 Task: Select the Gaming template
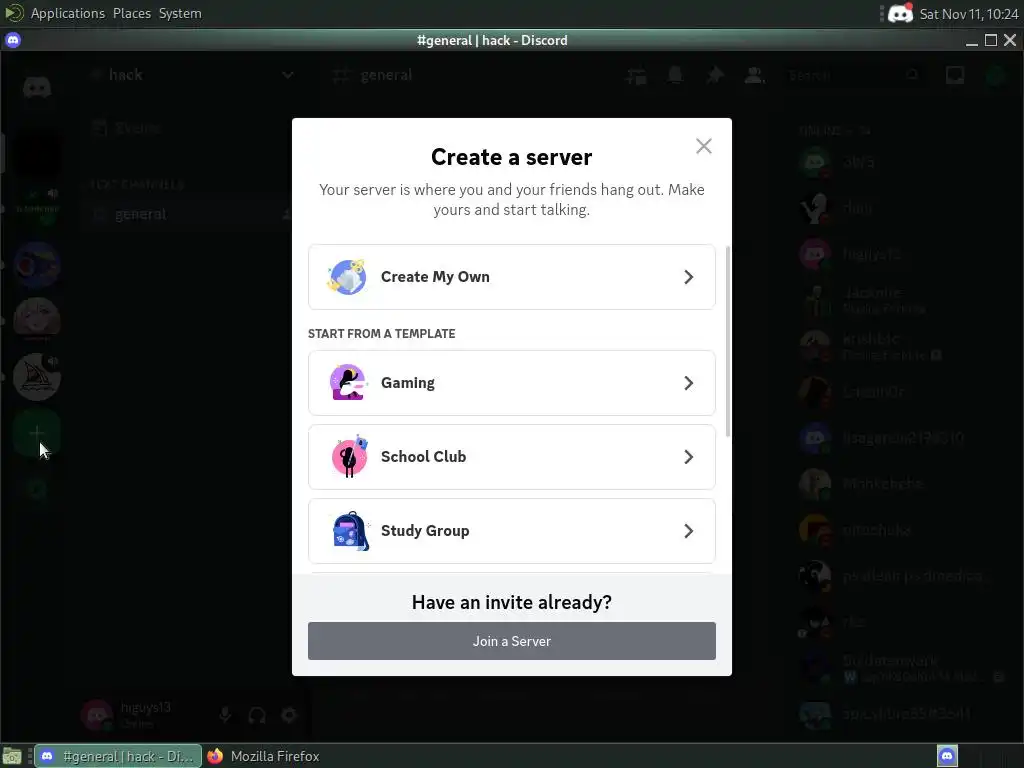[511, 383]
